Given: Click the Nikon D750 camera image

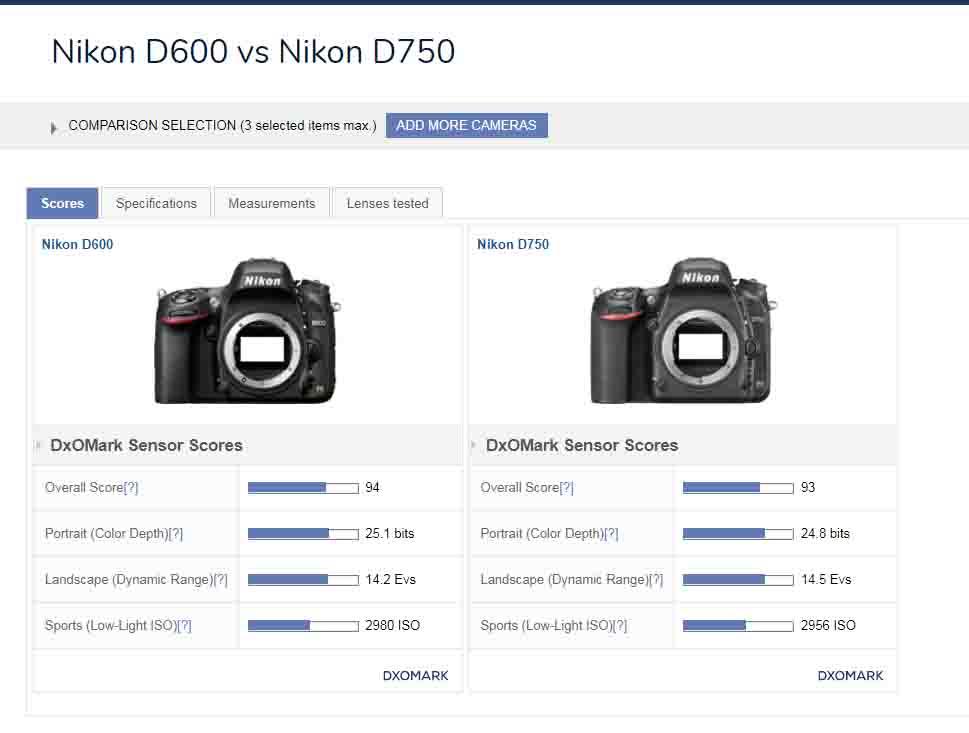Looking at the screenshot, I should (x=683, y=331).
